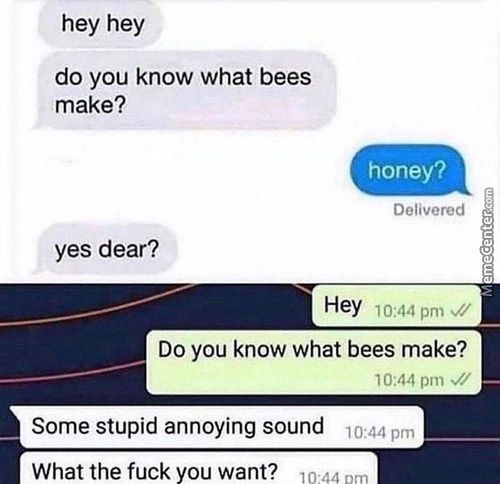Screen dimensions: 500x484
Task: Select the green "Hey" message bubble
Action: [396, 305]
